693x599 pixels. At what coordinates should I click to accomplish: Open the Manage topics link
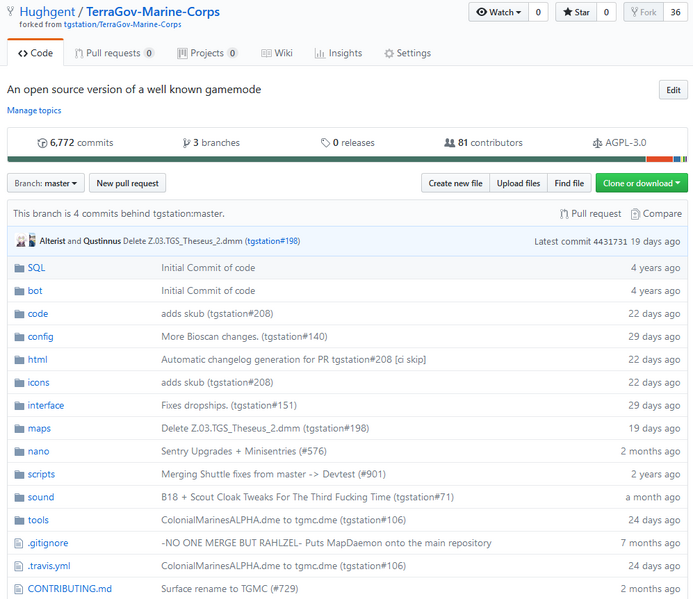pos(34,111)
